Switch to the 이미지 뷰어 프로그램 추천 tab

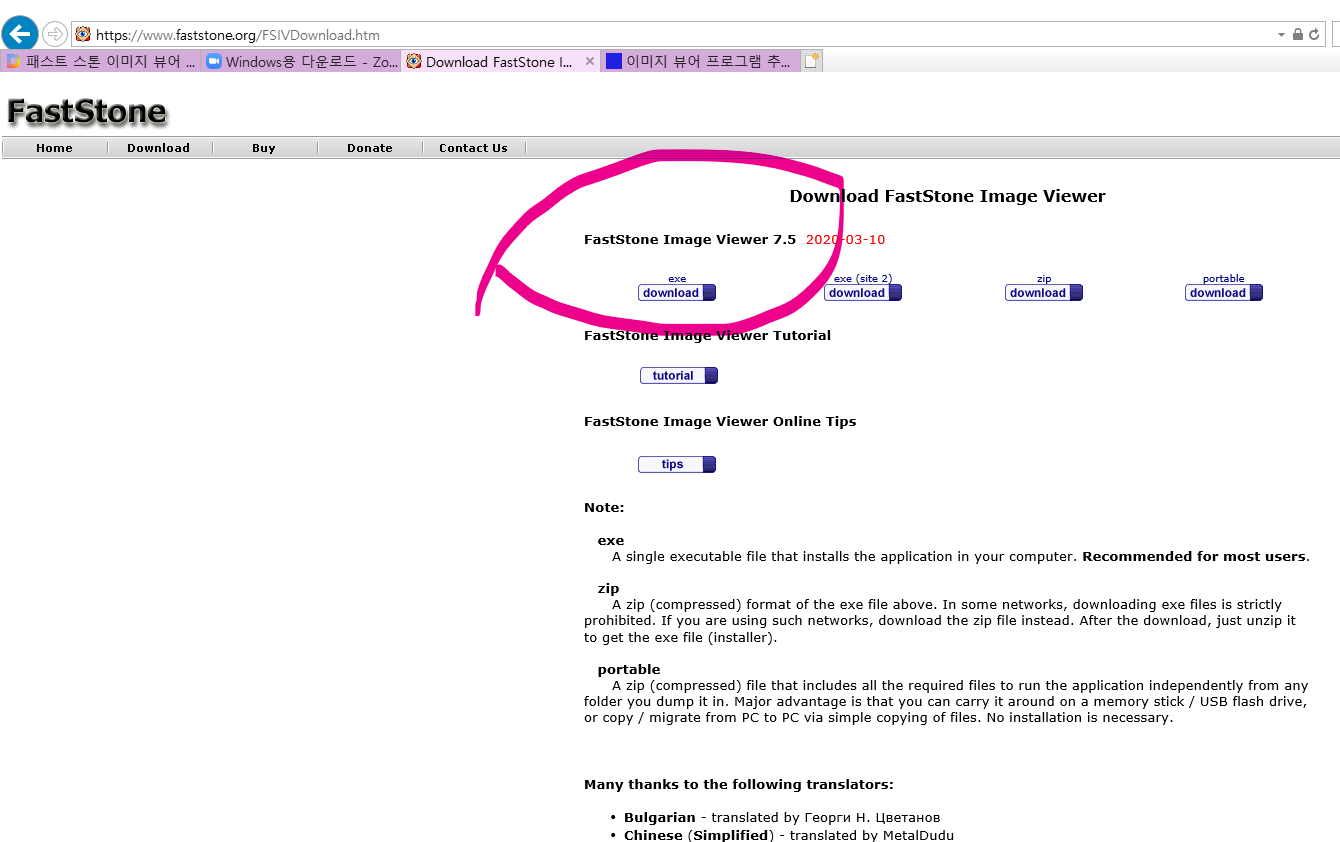coord(700,61)
